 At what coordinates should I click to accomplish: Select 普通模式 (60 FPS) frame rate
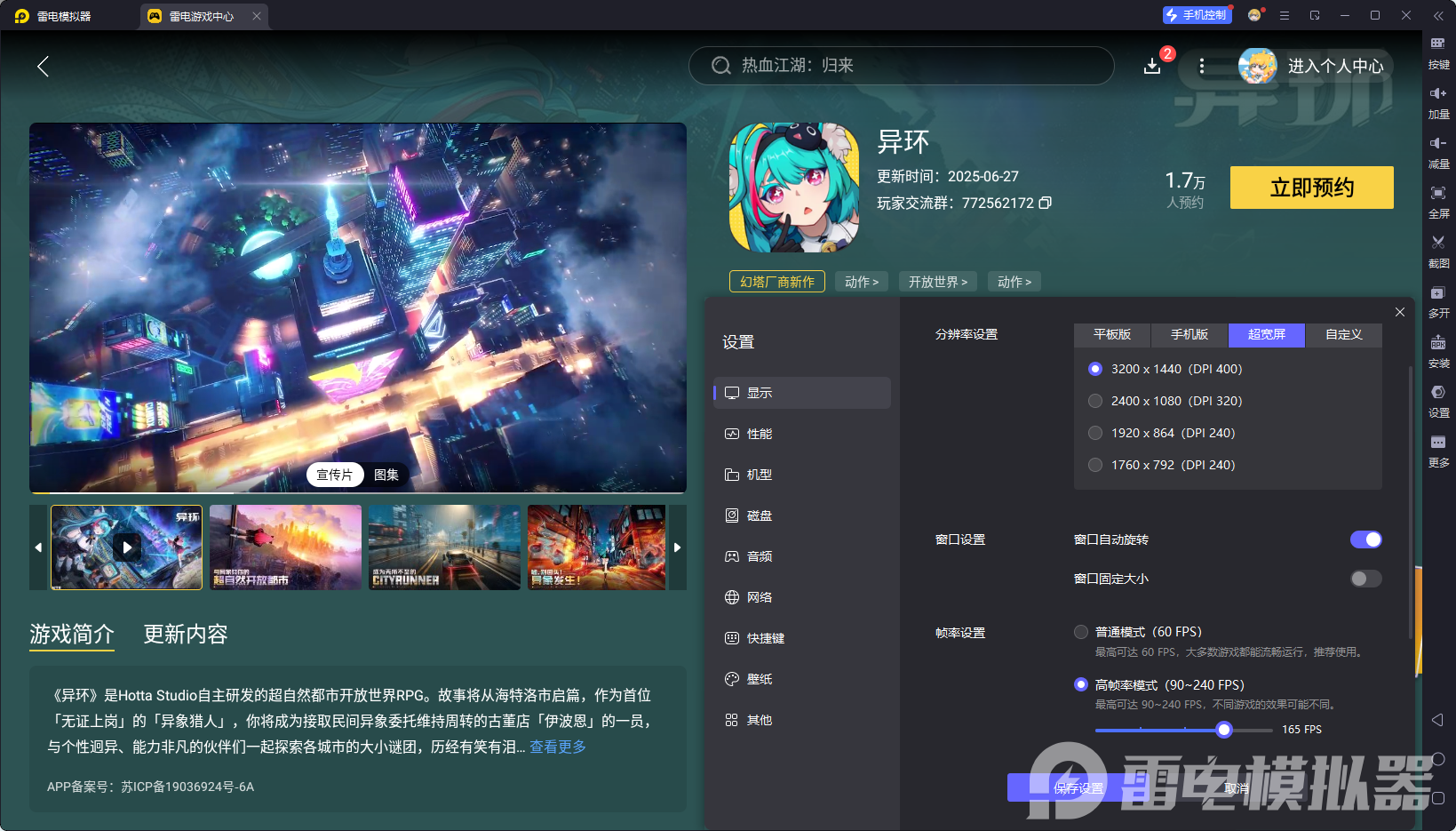tap(1081, 632)
